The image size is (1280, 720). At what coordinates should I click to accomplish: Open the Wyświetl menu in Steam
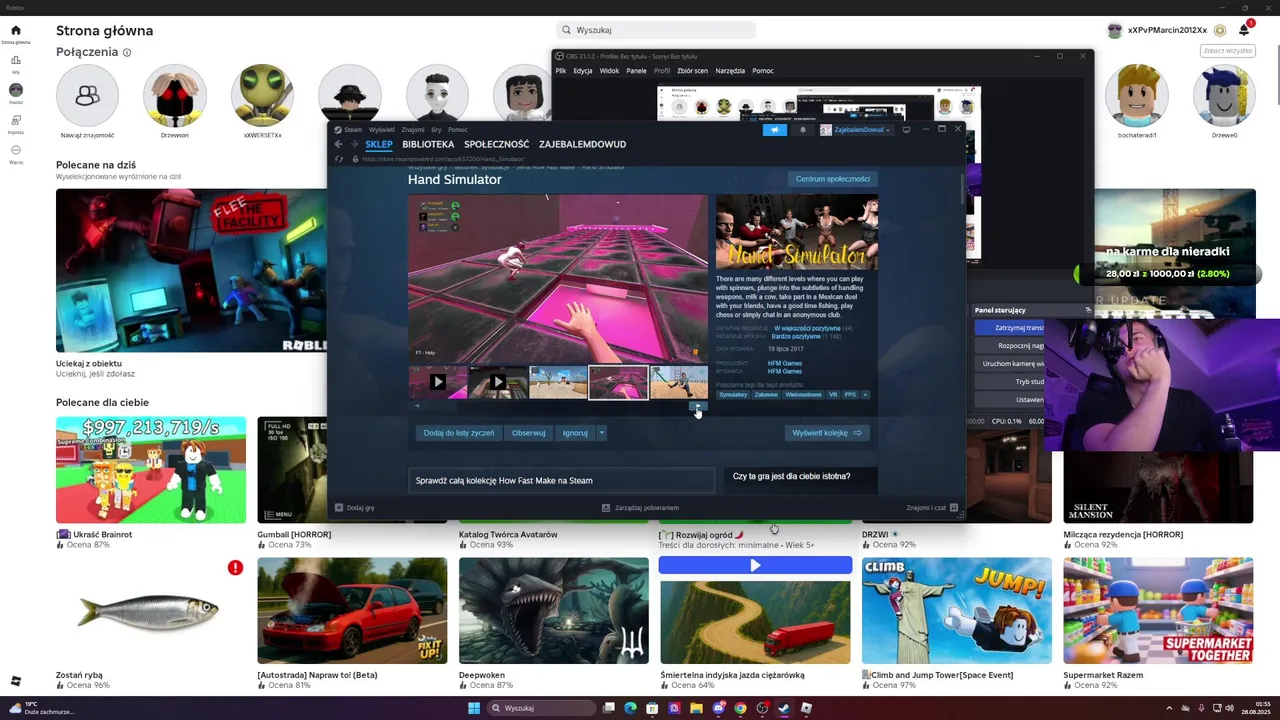(381, 129)
